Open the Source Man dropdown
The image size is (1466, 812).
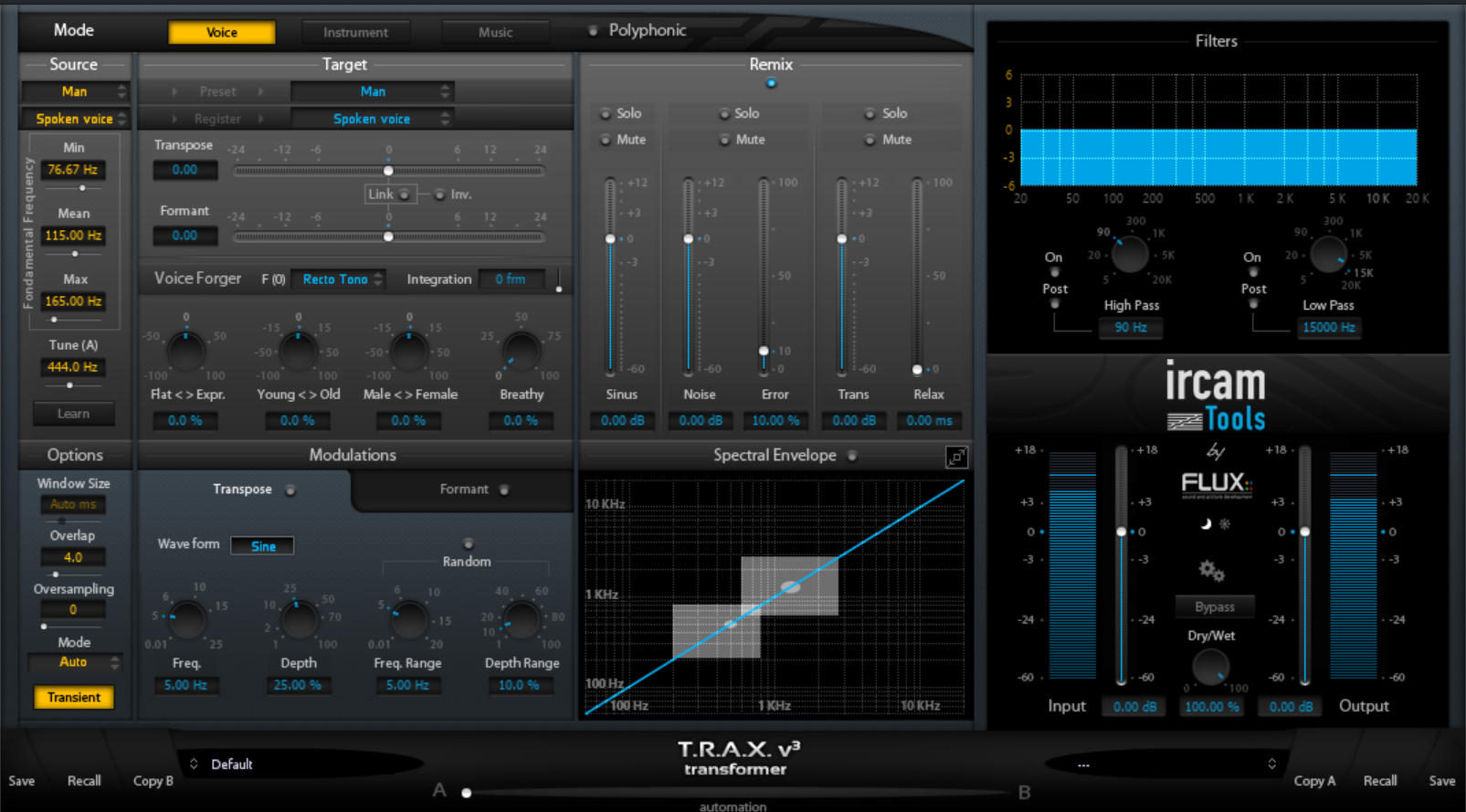point(75,91)
